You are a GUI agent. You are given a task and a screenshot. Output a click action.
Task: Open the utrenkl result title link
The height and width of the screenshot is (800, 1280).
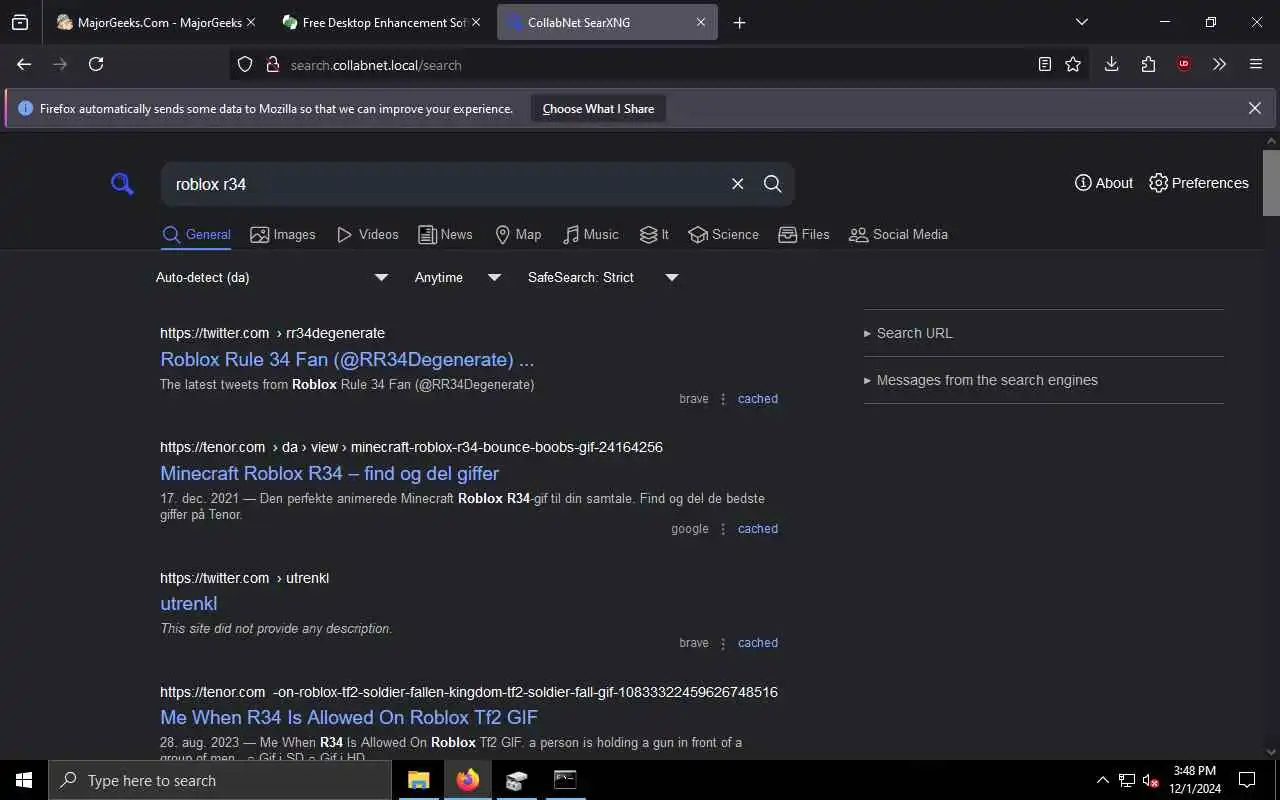[x=189, y=604]
